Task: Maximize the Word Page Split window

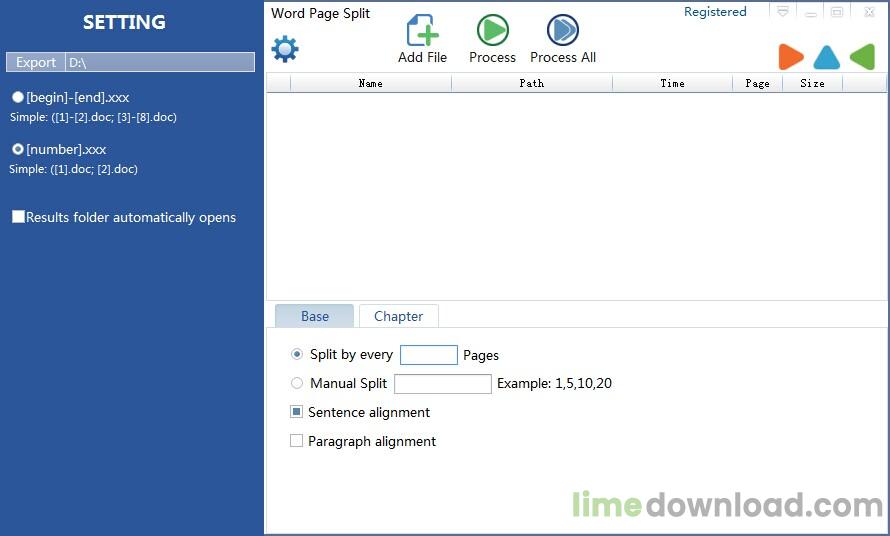Action: tap(837, 12)
